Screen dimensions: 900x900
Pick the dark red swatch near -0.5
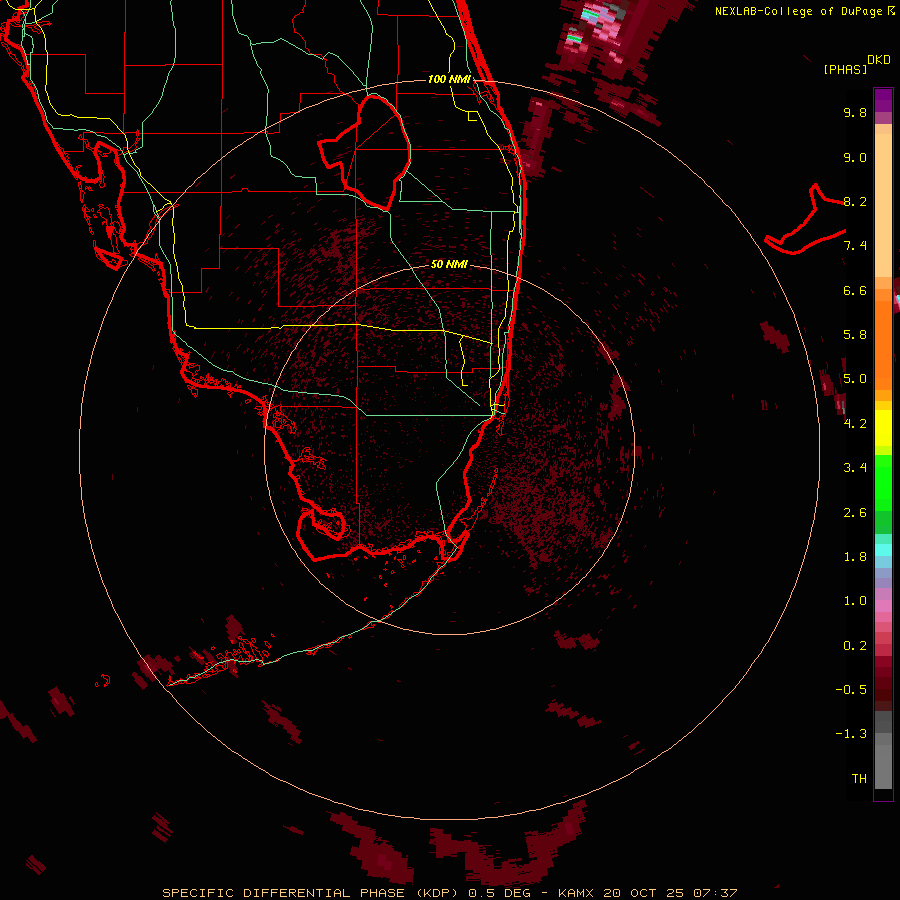tap(883, 689)
